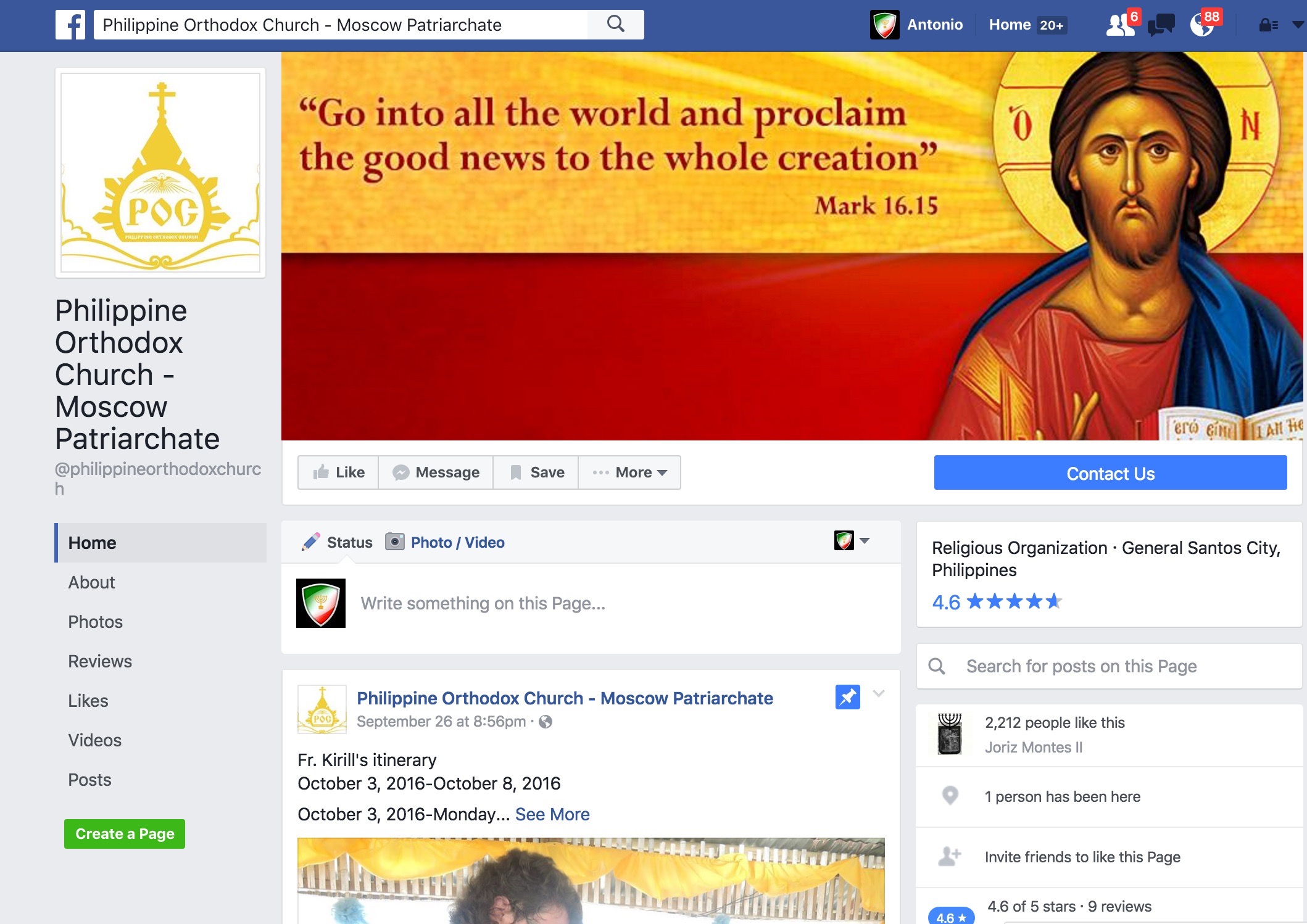Click the invite friends person-plus icon
This screenshot has width=1307, height=924.
(x=950, y=856)
